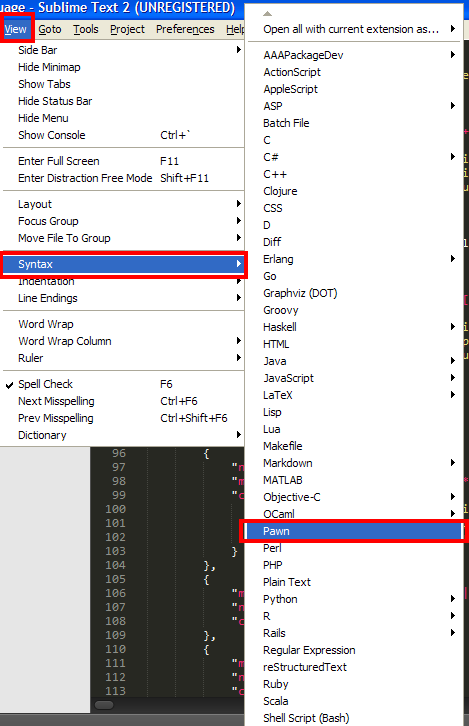This screenshot has width=469, height=726.
Task: Open the Tools menu
Action: (x=86, y=29)
